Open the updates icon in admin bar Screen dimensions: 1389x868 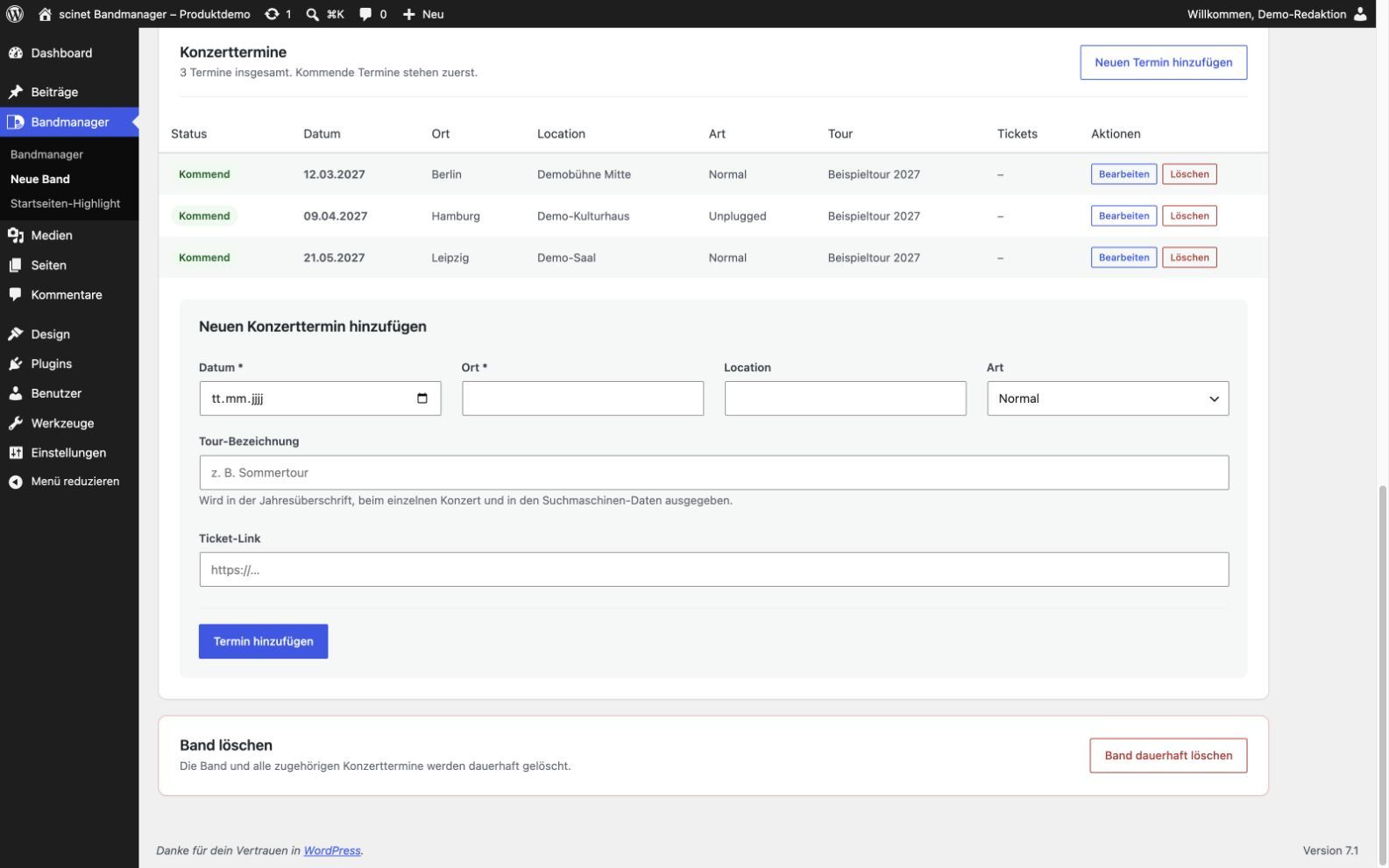(272, 14)
